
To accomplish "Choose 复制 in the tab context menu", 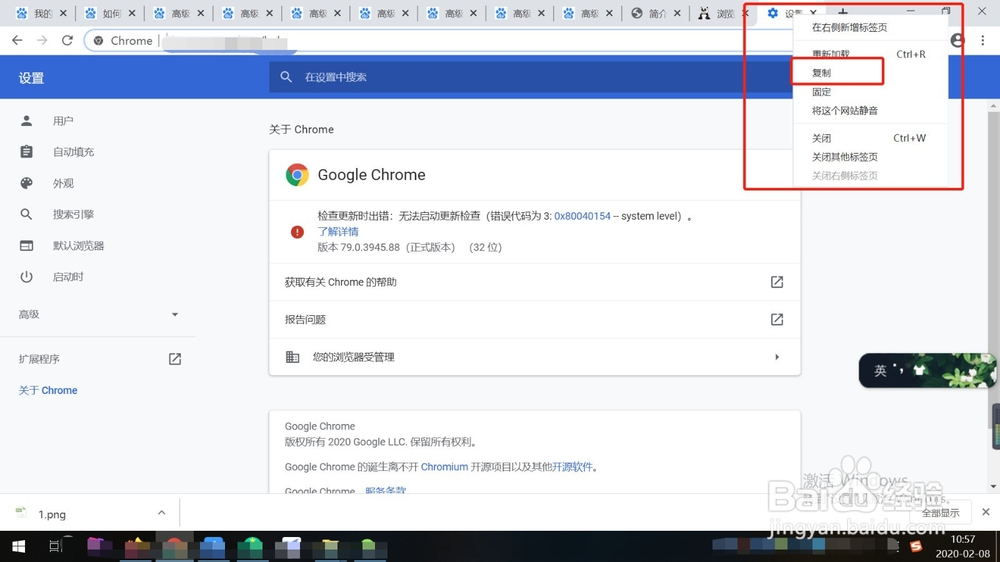I will [821, 73].
